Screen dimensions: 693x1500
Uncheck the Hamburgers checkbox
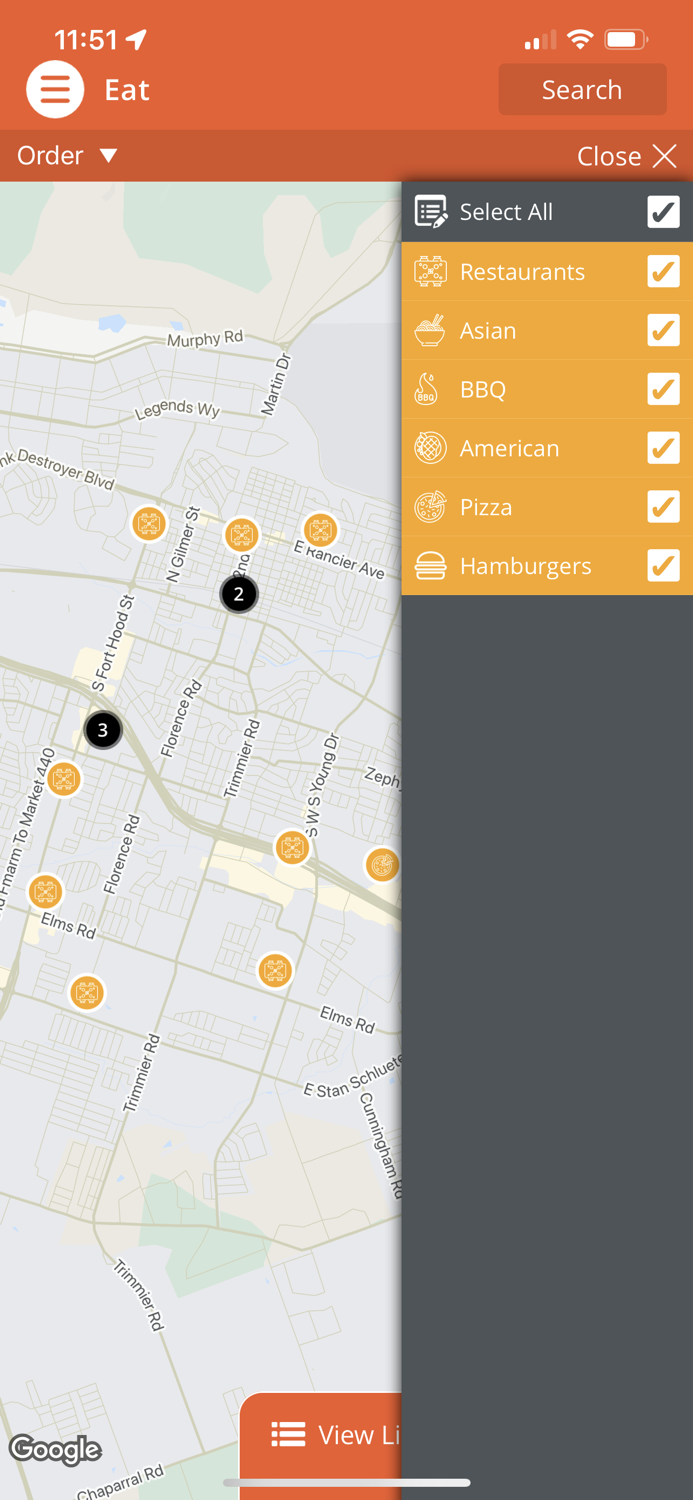[x=663, y=566]
